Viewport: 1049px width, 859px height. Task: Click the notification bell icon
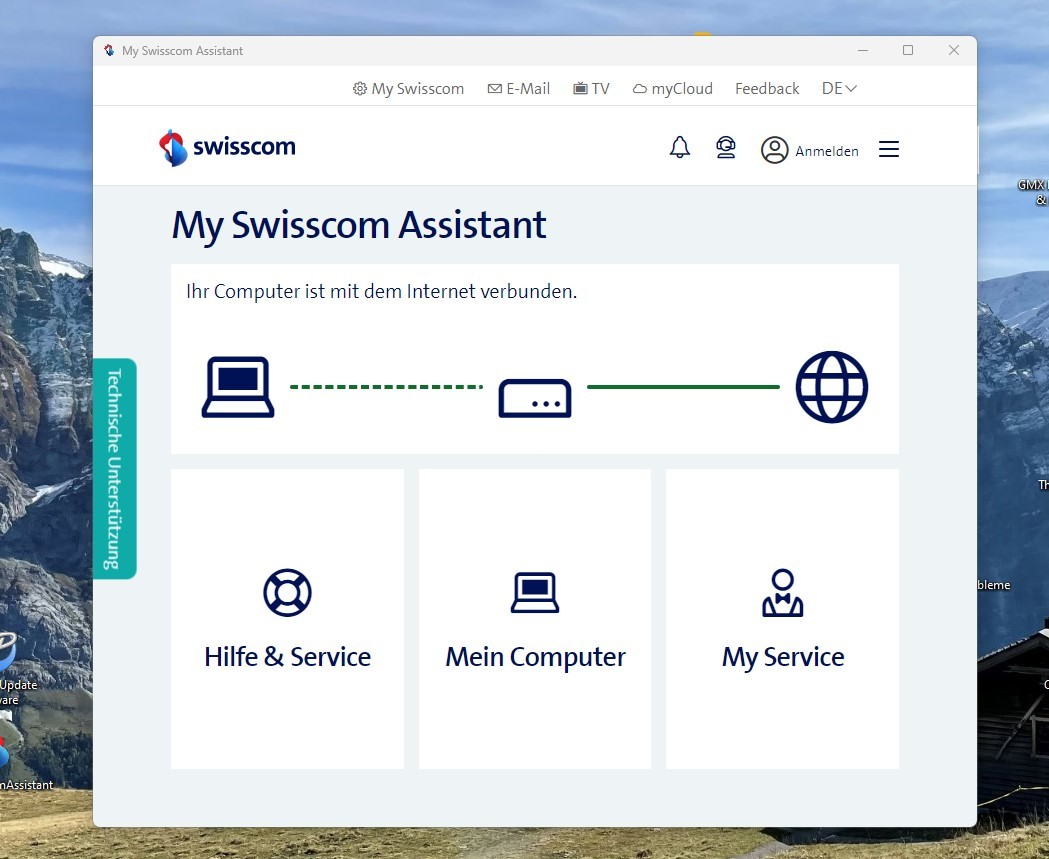pyautogui.click(x=680, y=148)
